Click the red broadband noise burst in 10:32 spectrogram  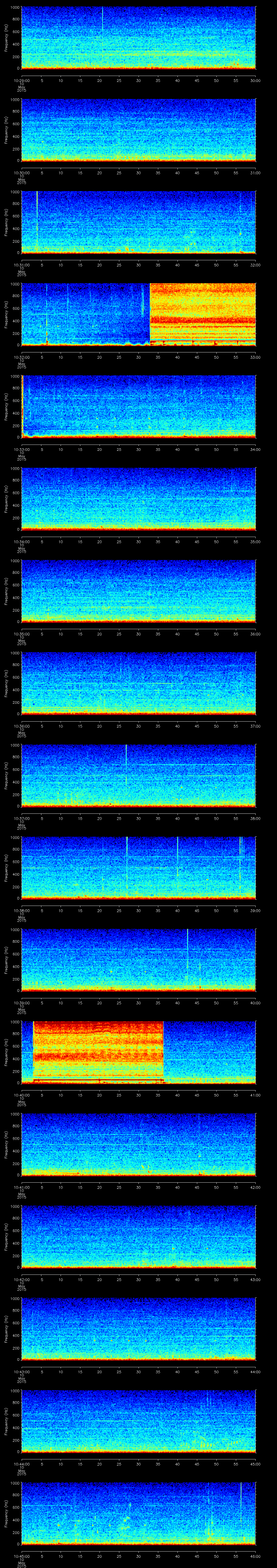tap(203, 315)
